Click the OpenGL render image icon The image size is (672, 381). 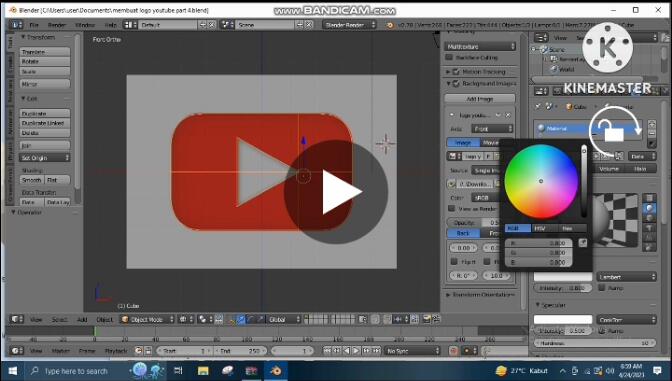tap(426, 319)
